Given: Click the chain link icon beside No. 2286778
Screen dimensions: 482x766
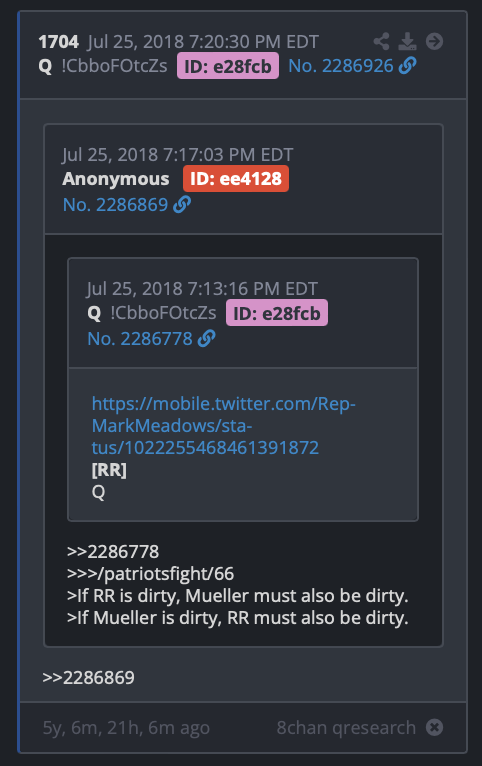Looking at the screenshot, I should [207, 338].
